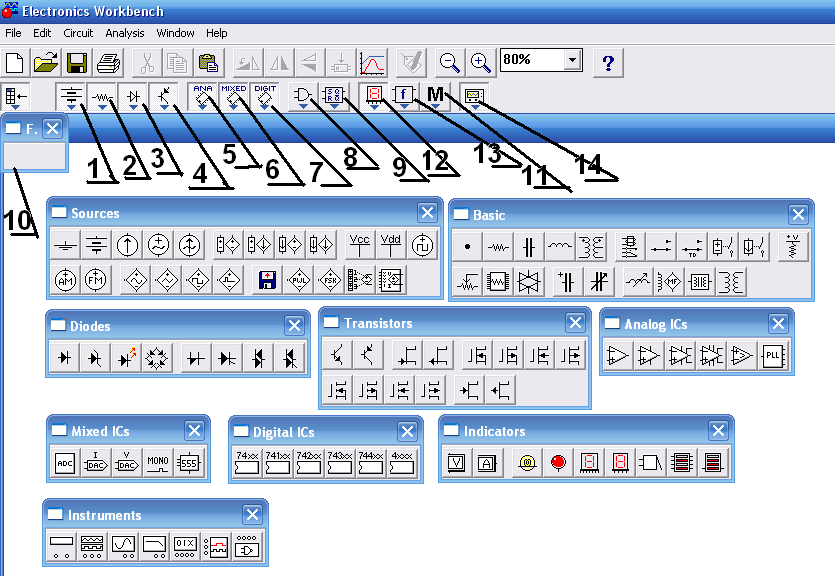Close the Sources panel
The height and width of the screenshot is (576, 835).
428,213
